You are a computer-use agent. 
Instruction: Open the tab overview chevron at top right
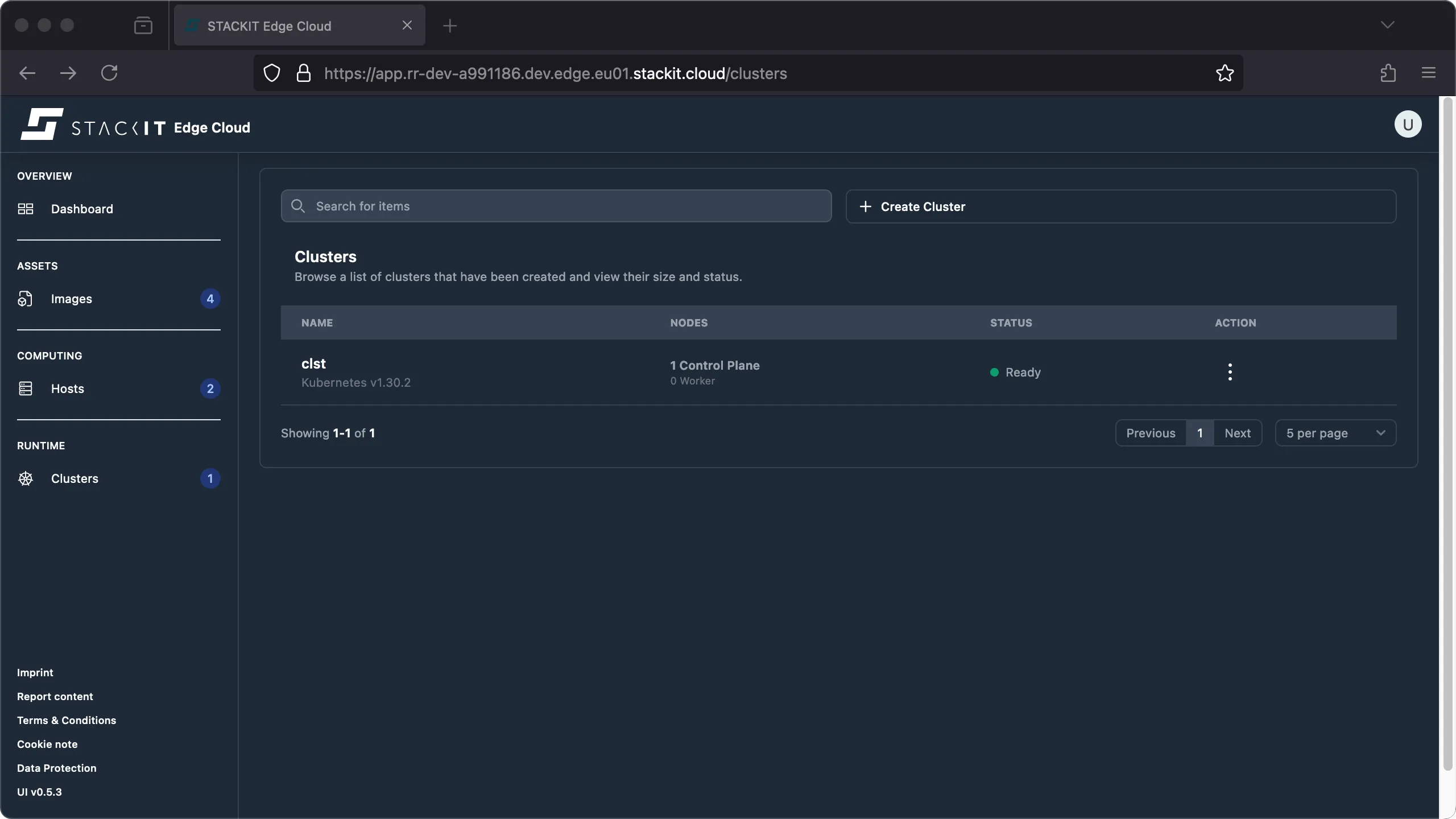tap(1388, 25)
